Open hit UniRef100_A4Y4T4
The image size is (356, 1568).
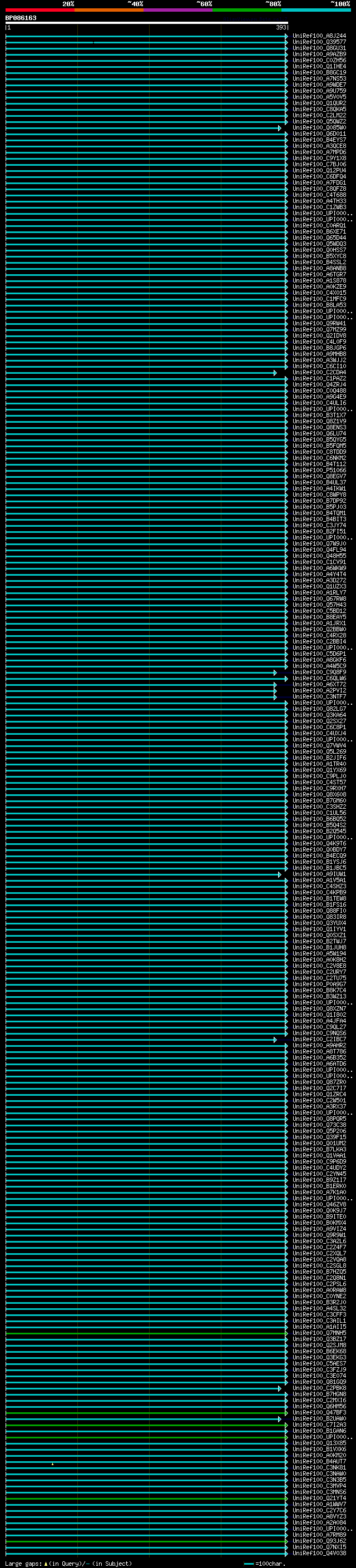click(319, 575)
